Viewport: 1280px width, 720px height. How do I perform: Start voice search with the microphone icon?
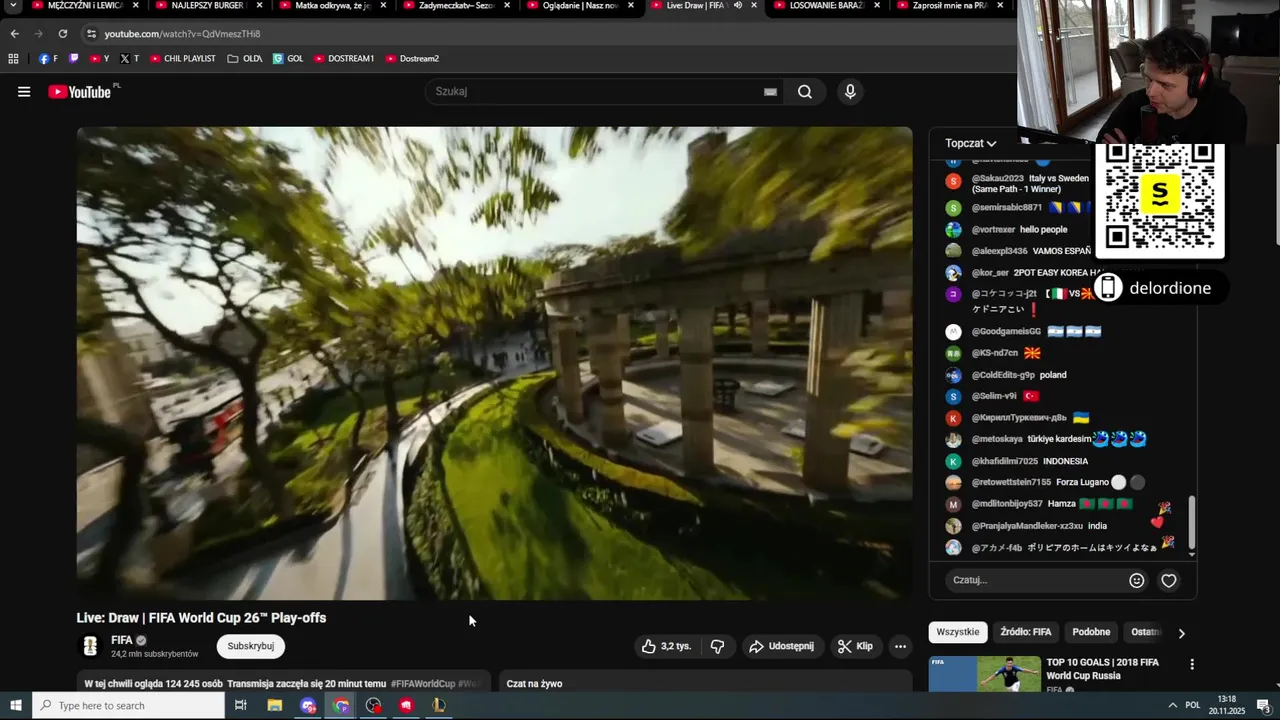pyautogui.click(x=850, y=92)
